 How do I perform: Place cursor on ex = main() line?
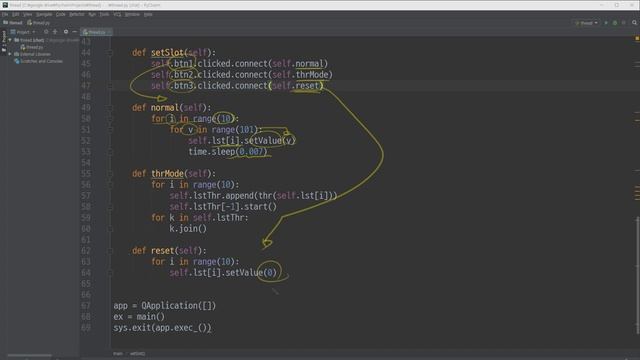pos(139,317)
